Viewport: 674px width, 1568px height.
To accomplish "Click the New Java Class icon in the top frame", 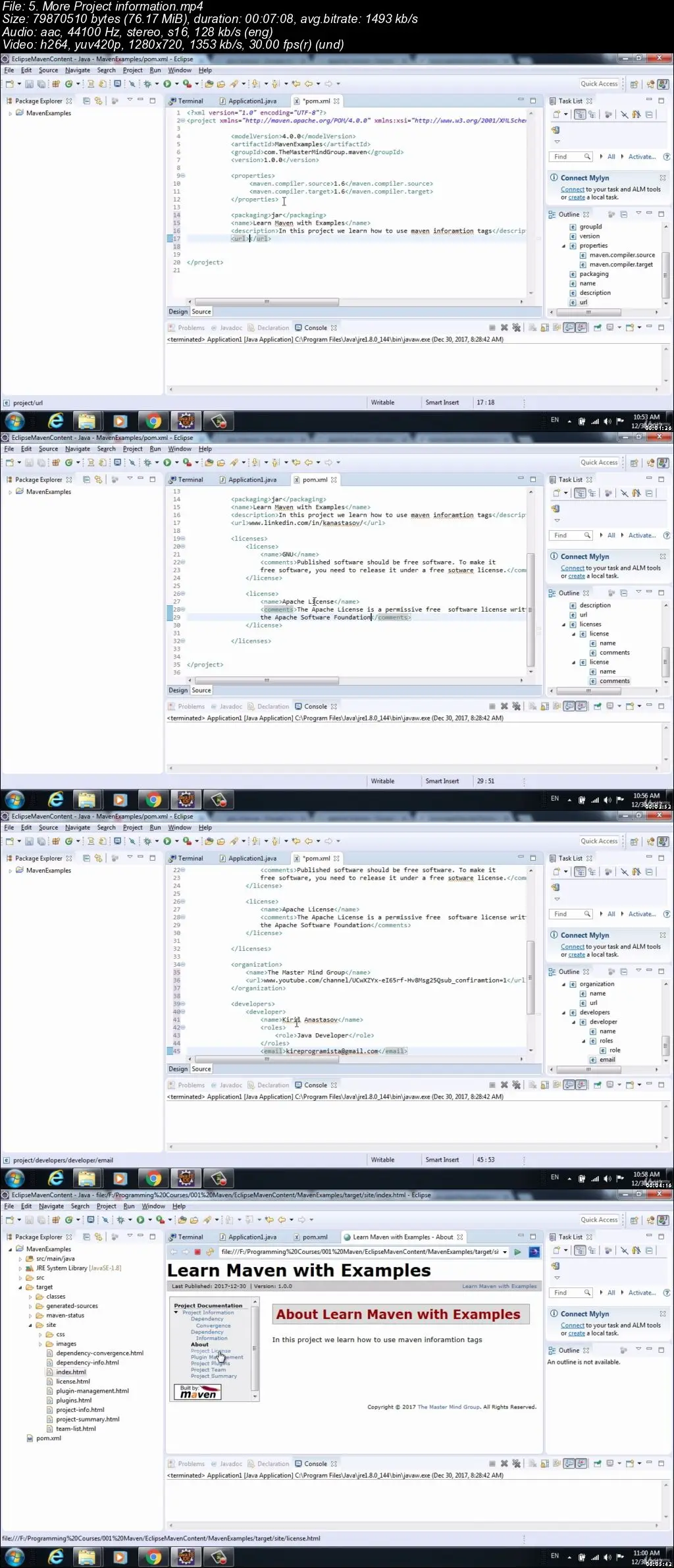I will click(x=68, y=84).
